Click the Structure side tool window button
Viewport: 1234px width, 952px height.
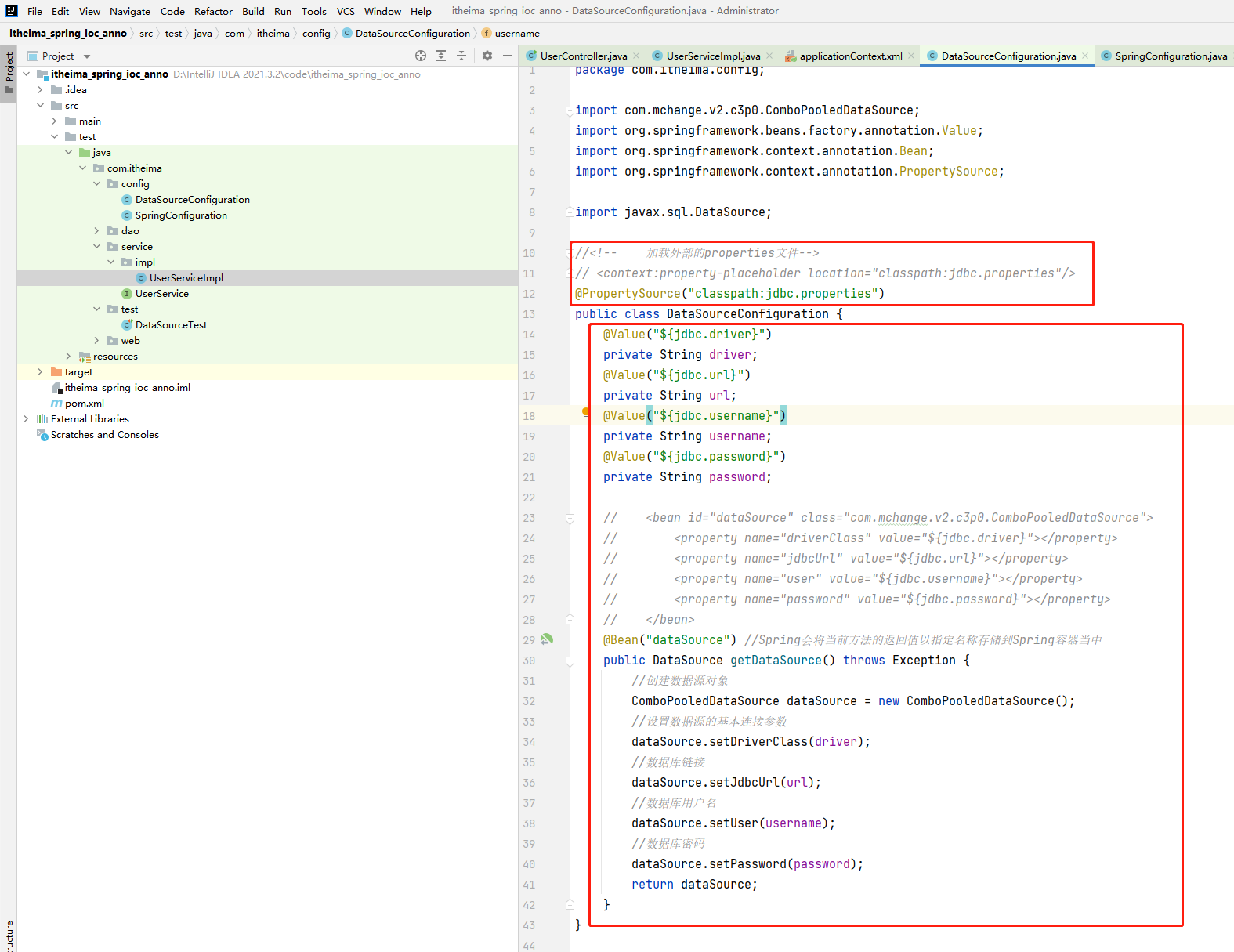9,935
